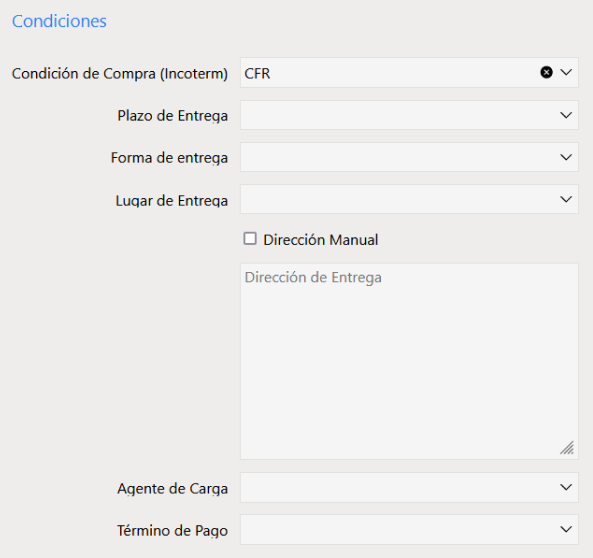593x558 pixels.
Task: Open the Lugar de Entrega dropdown arrow
Action: click(x=566, y=199)
